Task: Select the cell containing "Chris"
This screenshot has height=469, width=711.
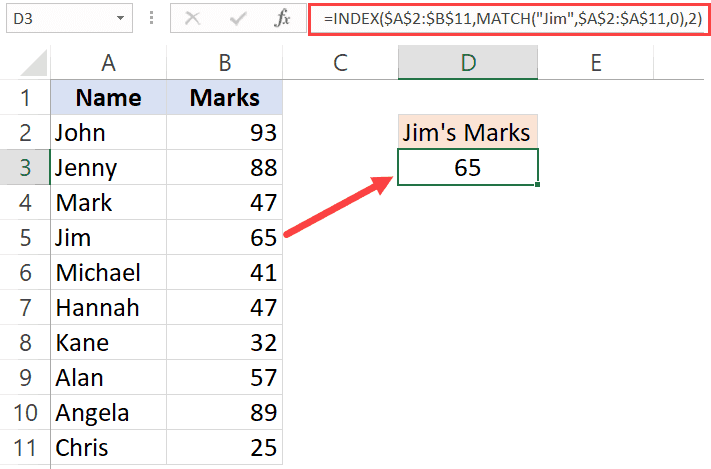Action: pyautogui.click(x=108, y=447)
